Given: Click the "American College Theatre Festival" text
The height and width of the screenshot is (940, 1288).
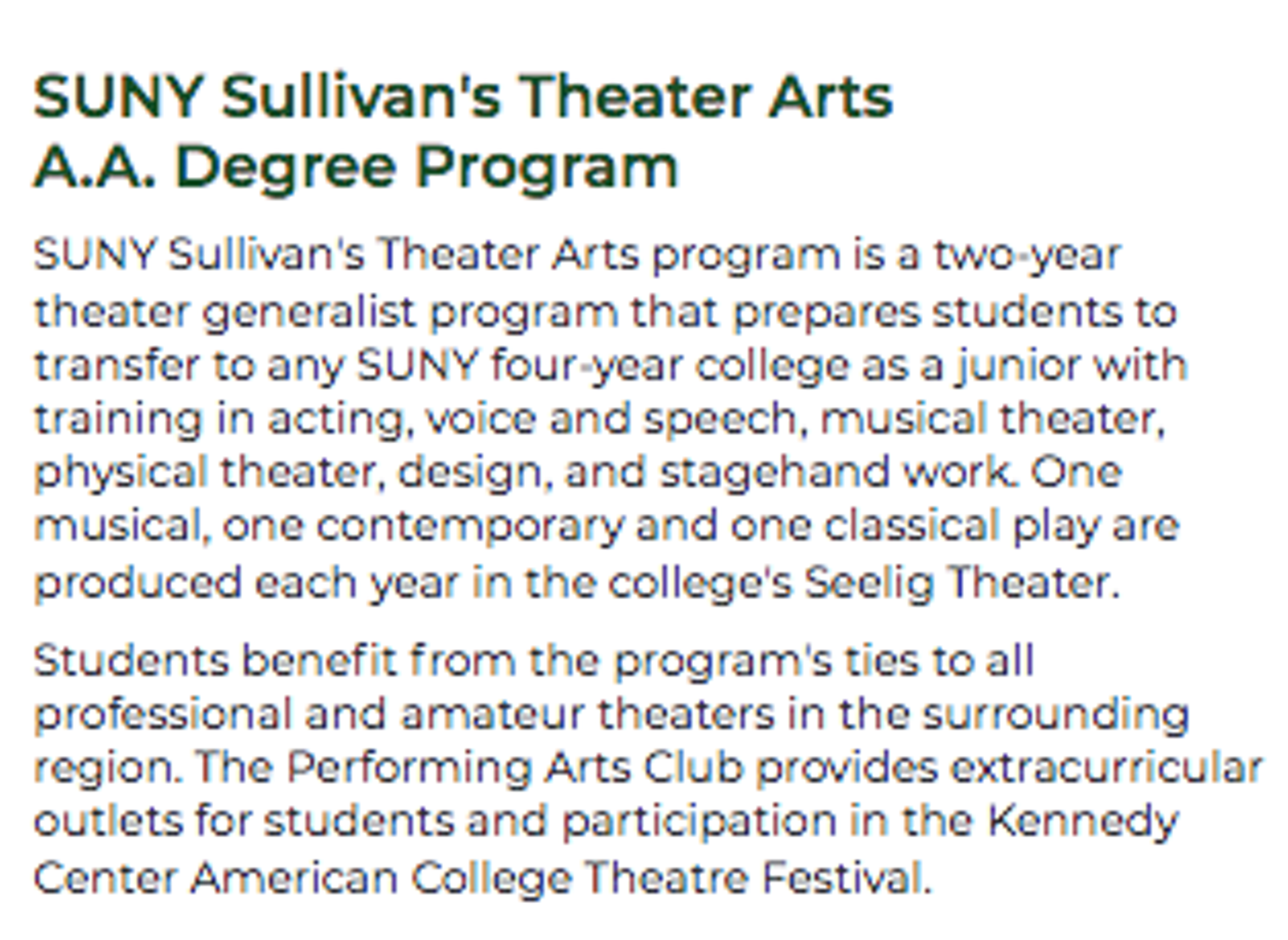Looking at the screenshot, I should tap(560, 878).
